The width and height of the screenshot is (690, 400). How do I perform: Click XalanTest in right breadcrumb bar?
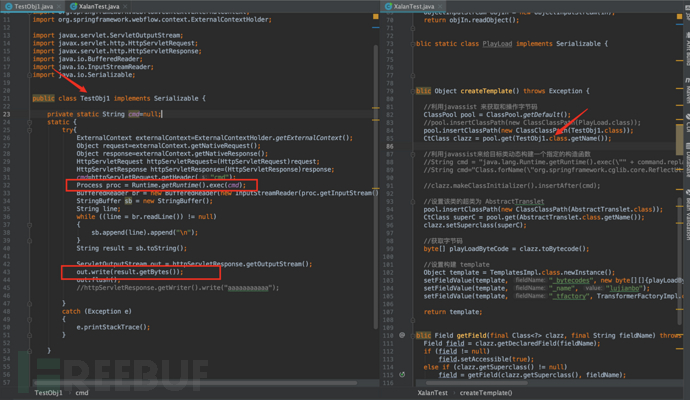pyautogui.click(x=432, y=393)
